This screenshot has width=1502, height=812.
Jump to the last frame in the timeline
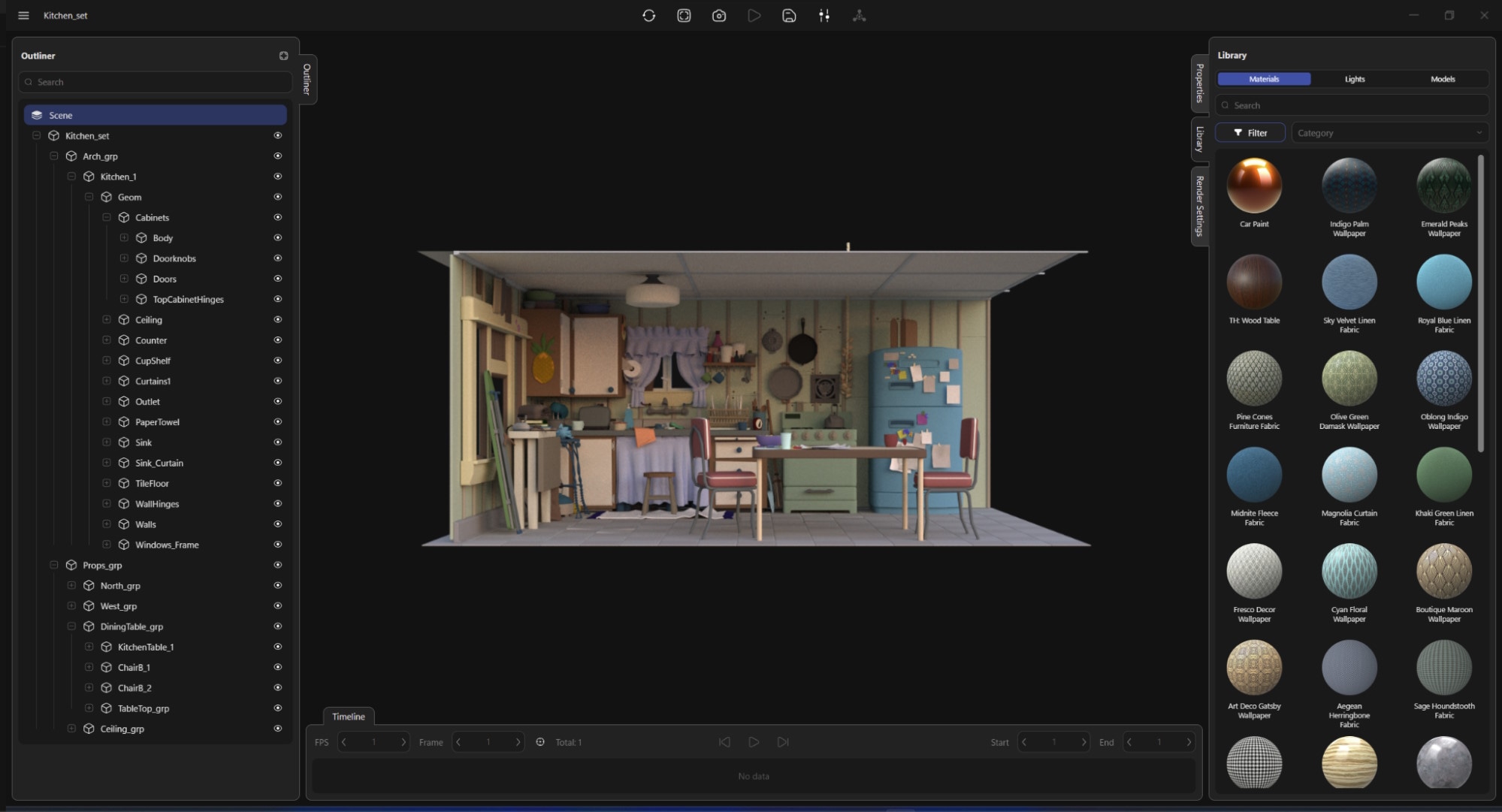click(x=783, y=741)
